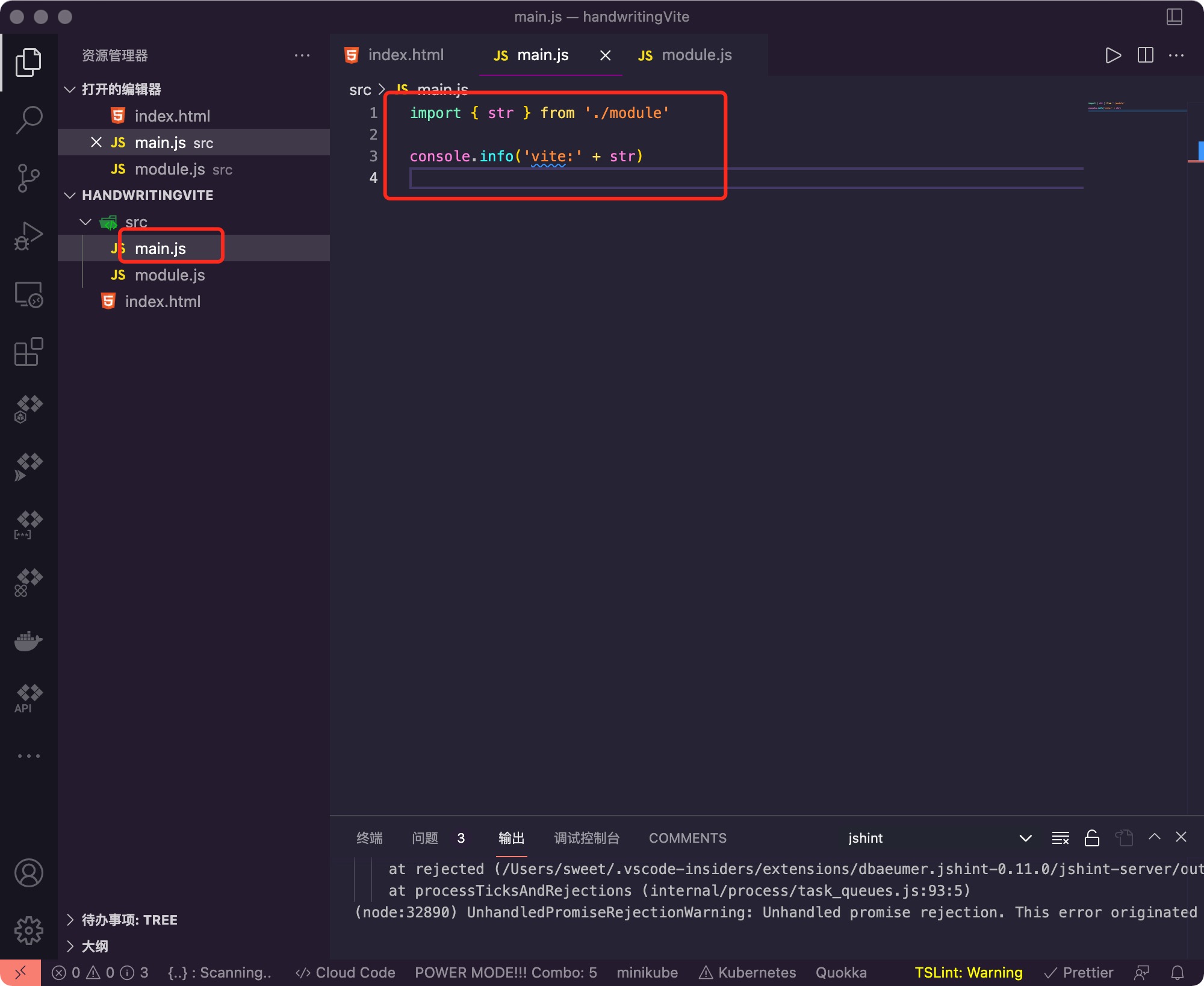This screenshot has width=1204, height=986.
Task: Click line number 1 in the gutter
Action: point(373,113)
